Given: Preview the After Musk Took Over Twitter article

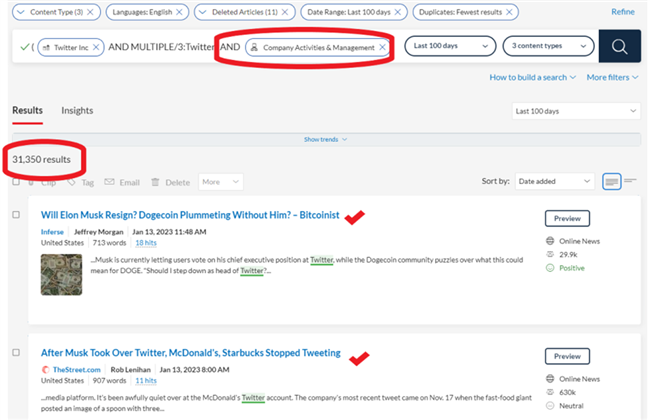Looking at the screenshot, I should [x=567, y=356].
